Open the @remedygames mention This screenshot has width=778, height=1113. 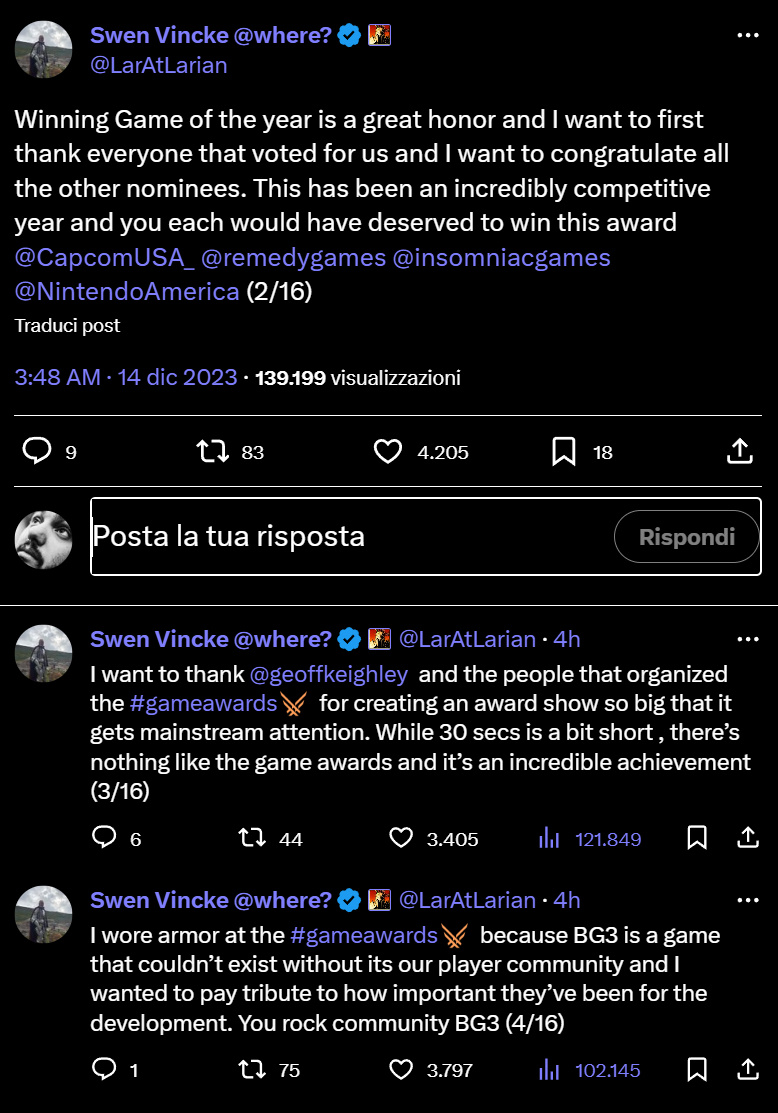click(293, 258)
